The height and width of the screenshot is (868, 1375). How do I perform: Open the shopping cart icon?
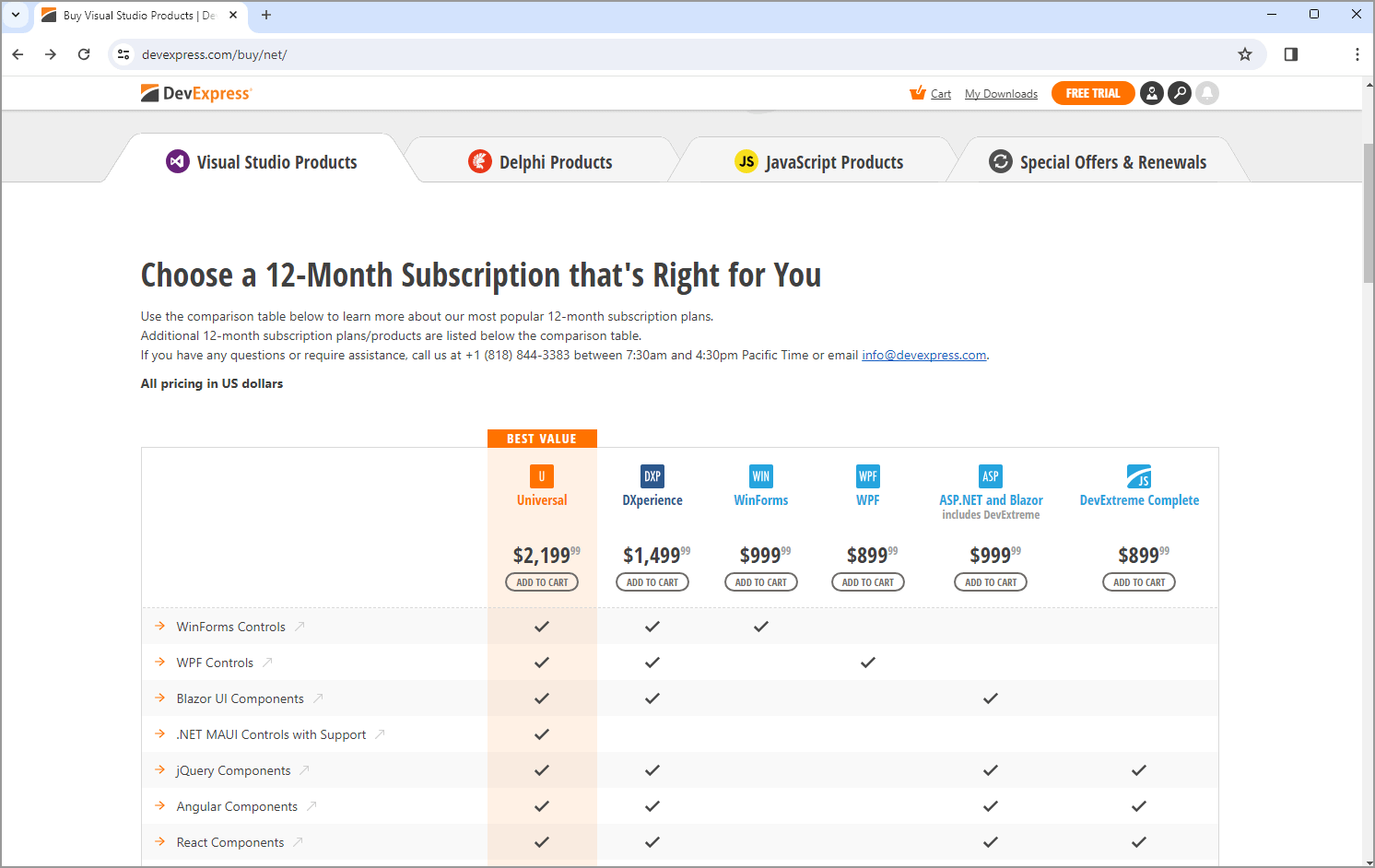tap(917, 93)
